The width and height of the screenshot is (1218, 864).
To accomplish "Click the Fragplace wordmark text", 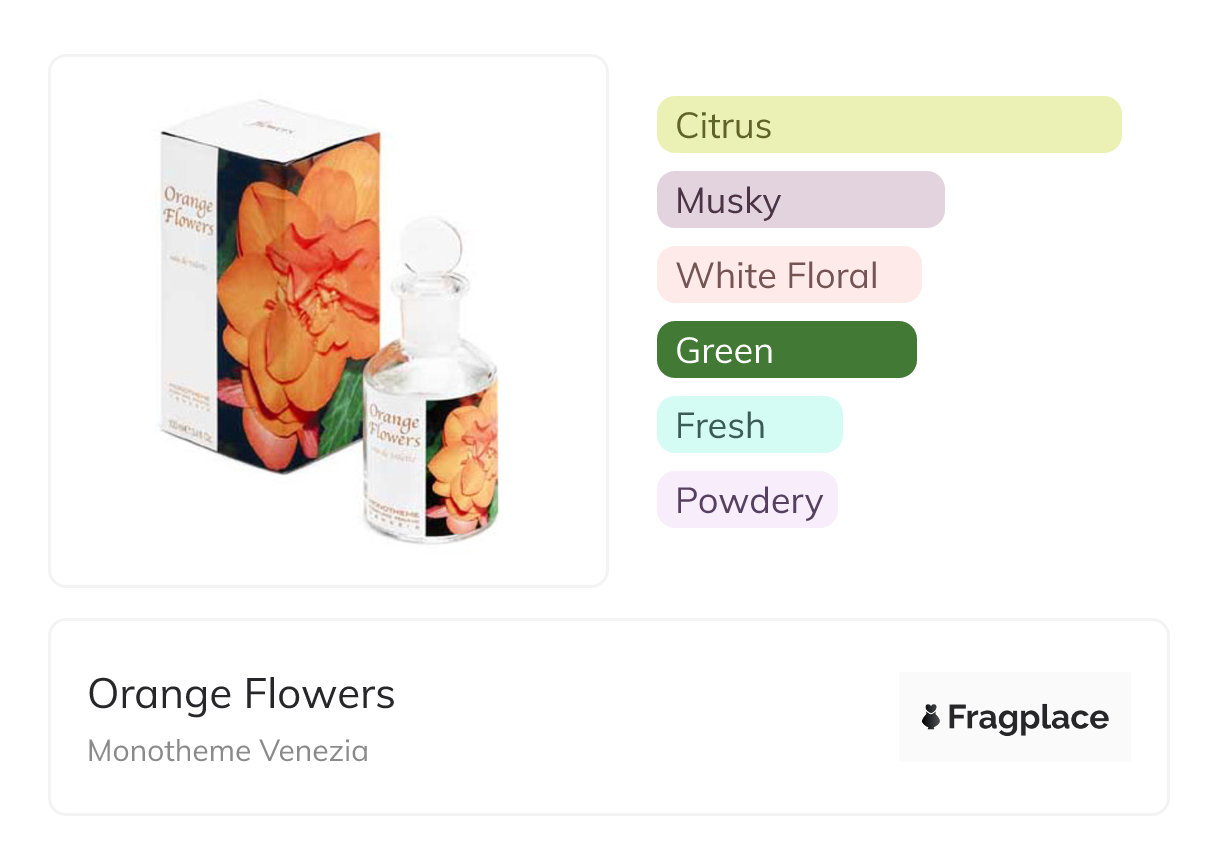I will point(1028,717).
